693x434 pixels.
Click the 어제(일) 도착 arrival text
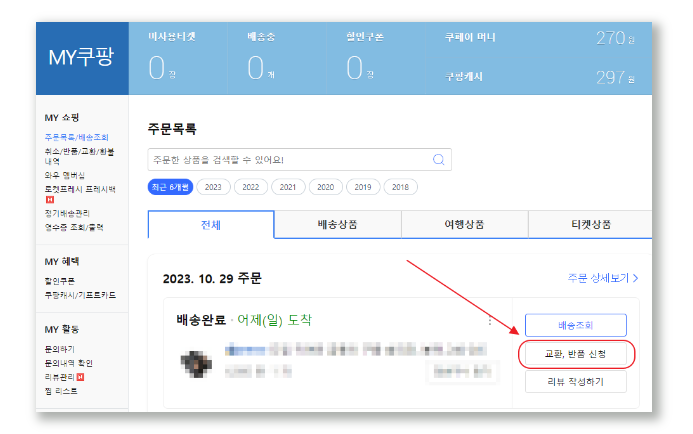(274, 320)
